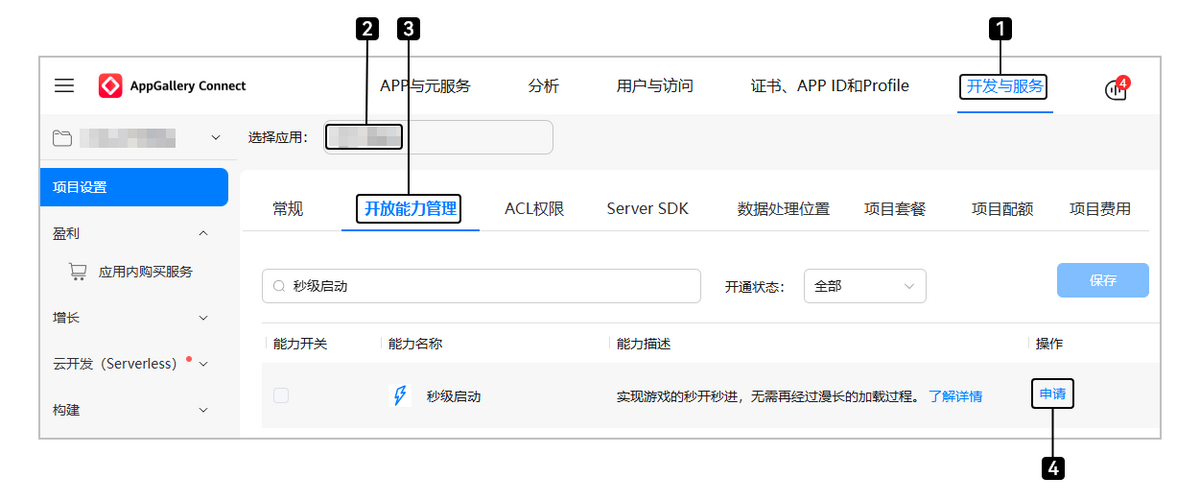1200x501 pixels.
Task: Switch to the 开放能力管理 tab
Action: coord(409,209)
